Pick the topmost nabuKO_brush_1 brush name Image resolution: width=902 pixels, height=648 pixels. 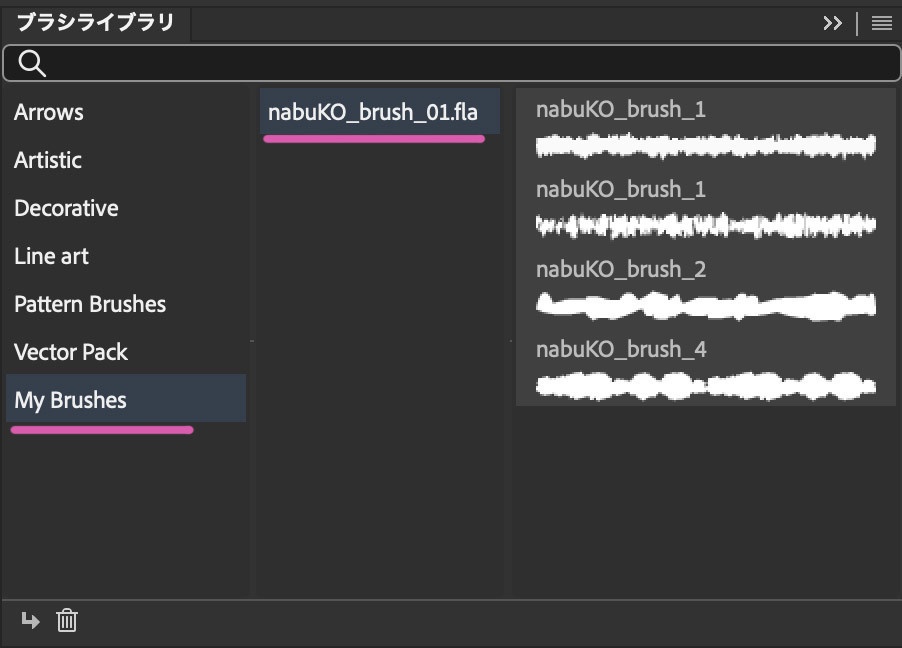click(621, 109)
